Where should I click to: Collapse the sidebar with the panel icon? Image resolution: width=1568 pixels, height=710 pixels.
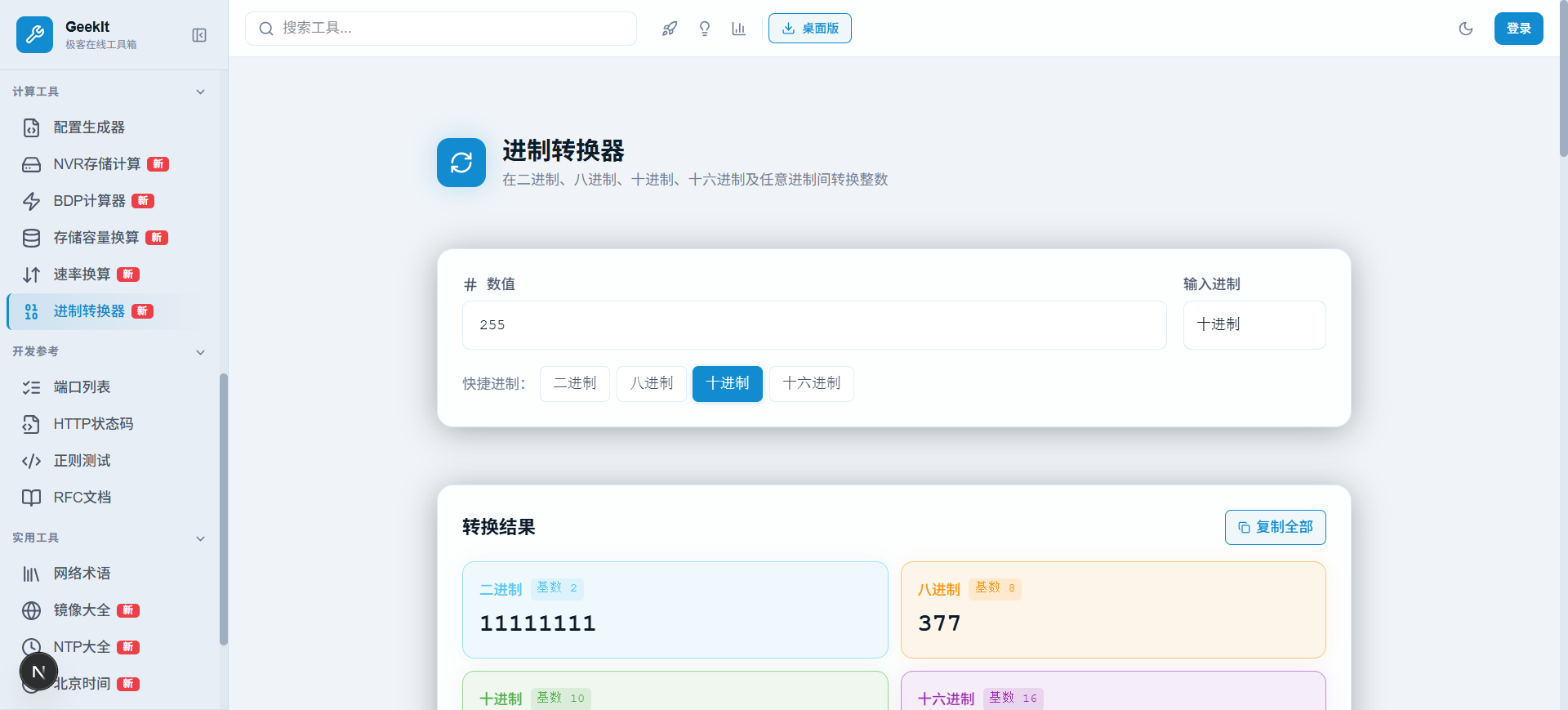click(199, 35)
